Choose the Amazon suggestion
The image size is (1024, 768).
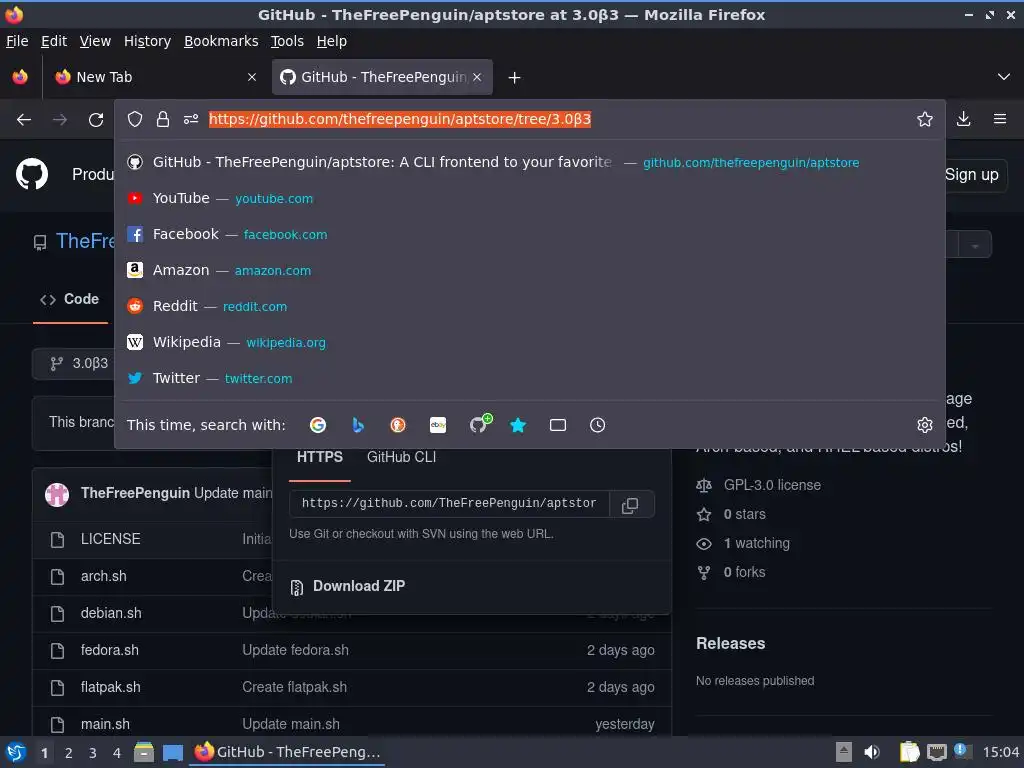click(x=530, y=270)
